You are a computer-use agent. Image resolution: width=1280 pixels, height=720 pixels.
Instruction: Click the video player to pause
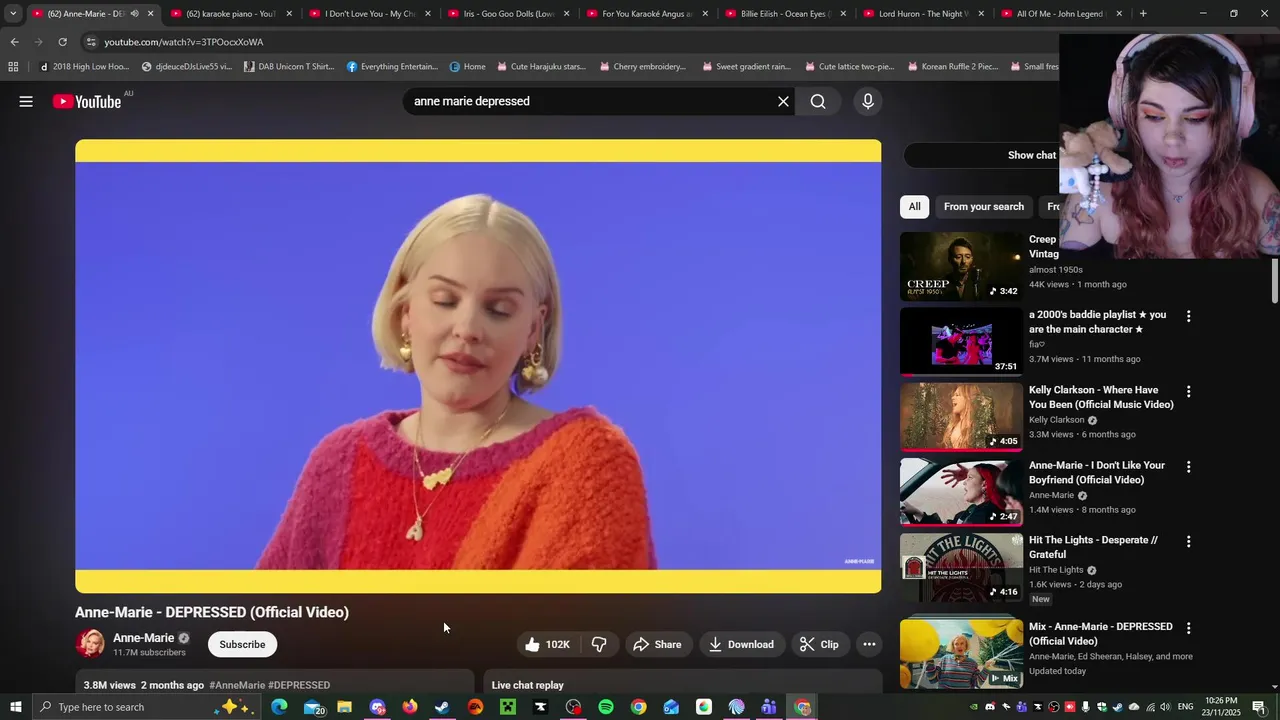478,366
